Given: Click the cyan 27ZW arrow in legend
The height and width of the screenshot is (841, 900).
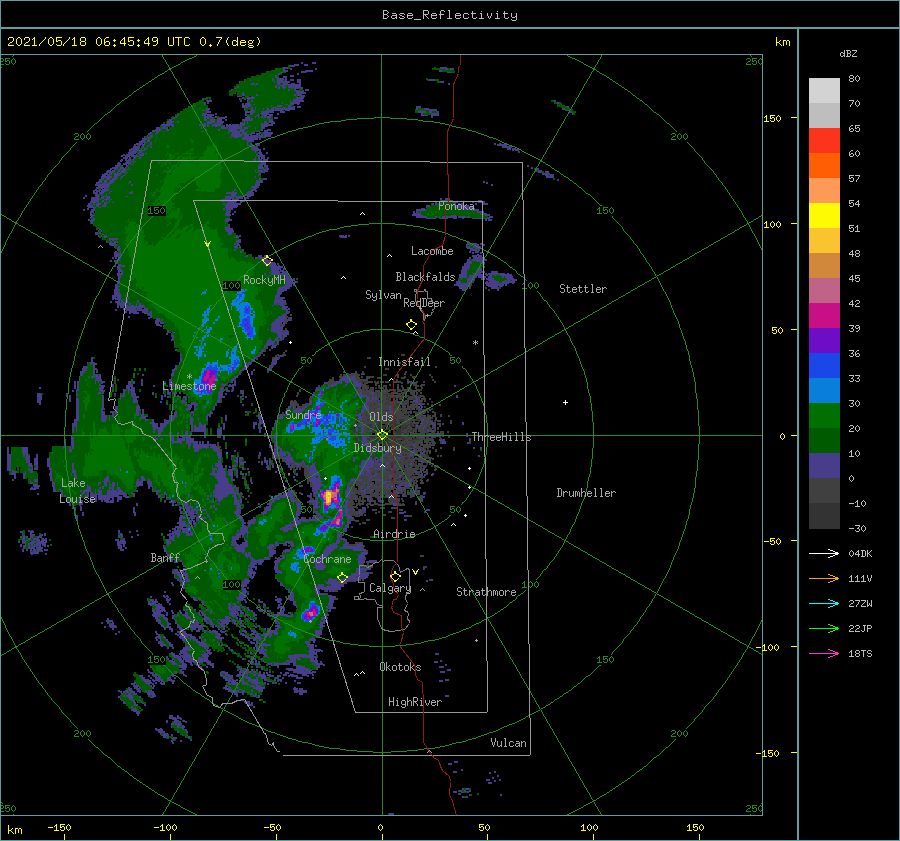Looking at the screenshot, I should (824, 603).
